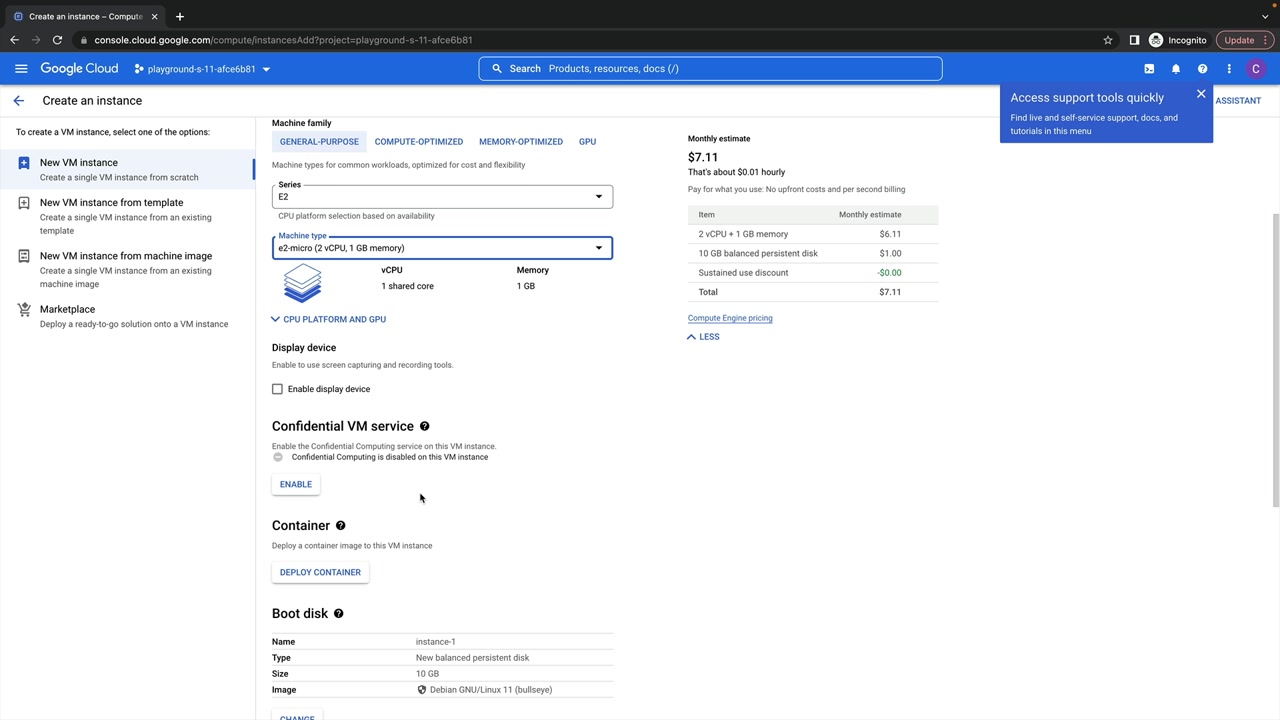Click the browser address bar URL
The width and height of the screenshot is (1280, 720).
(x=283, y=40)
